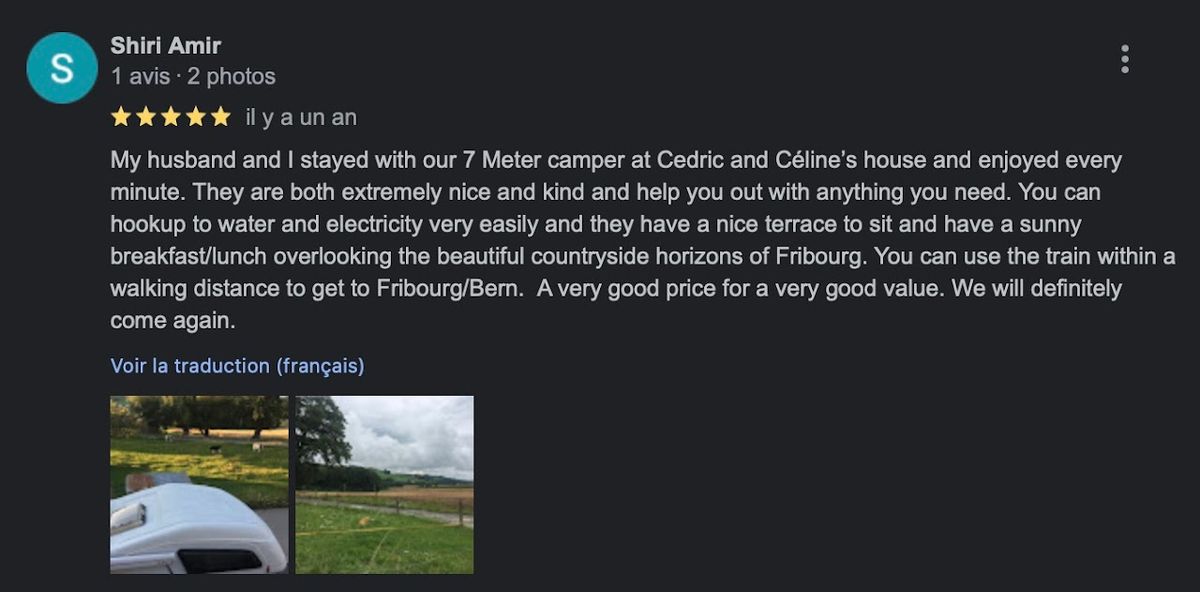Click the closing "come again." text
Viewport: 1200px width, 592px height.
173,322
